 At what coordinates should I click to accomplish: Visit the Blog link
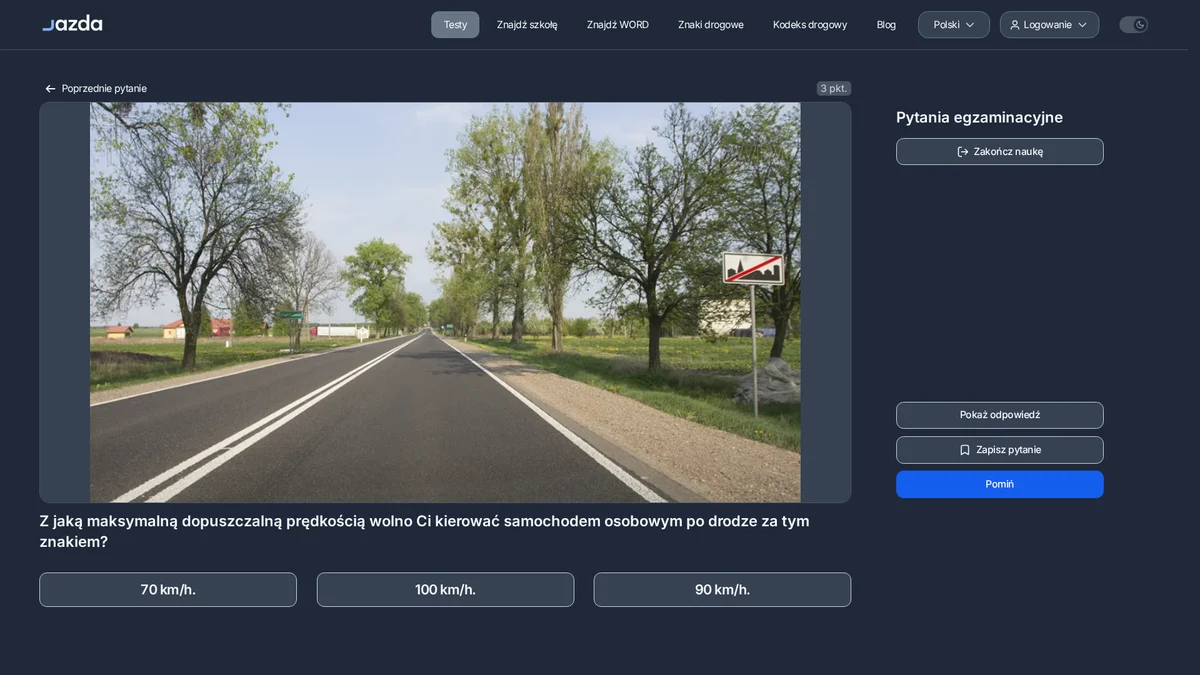pyautogui.click(x=886, y=25)
